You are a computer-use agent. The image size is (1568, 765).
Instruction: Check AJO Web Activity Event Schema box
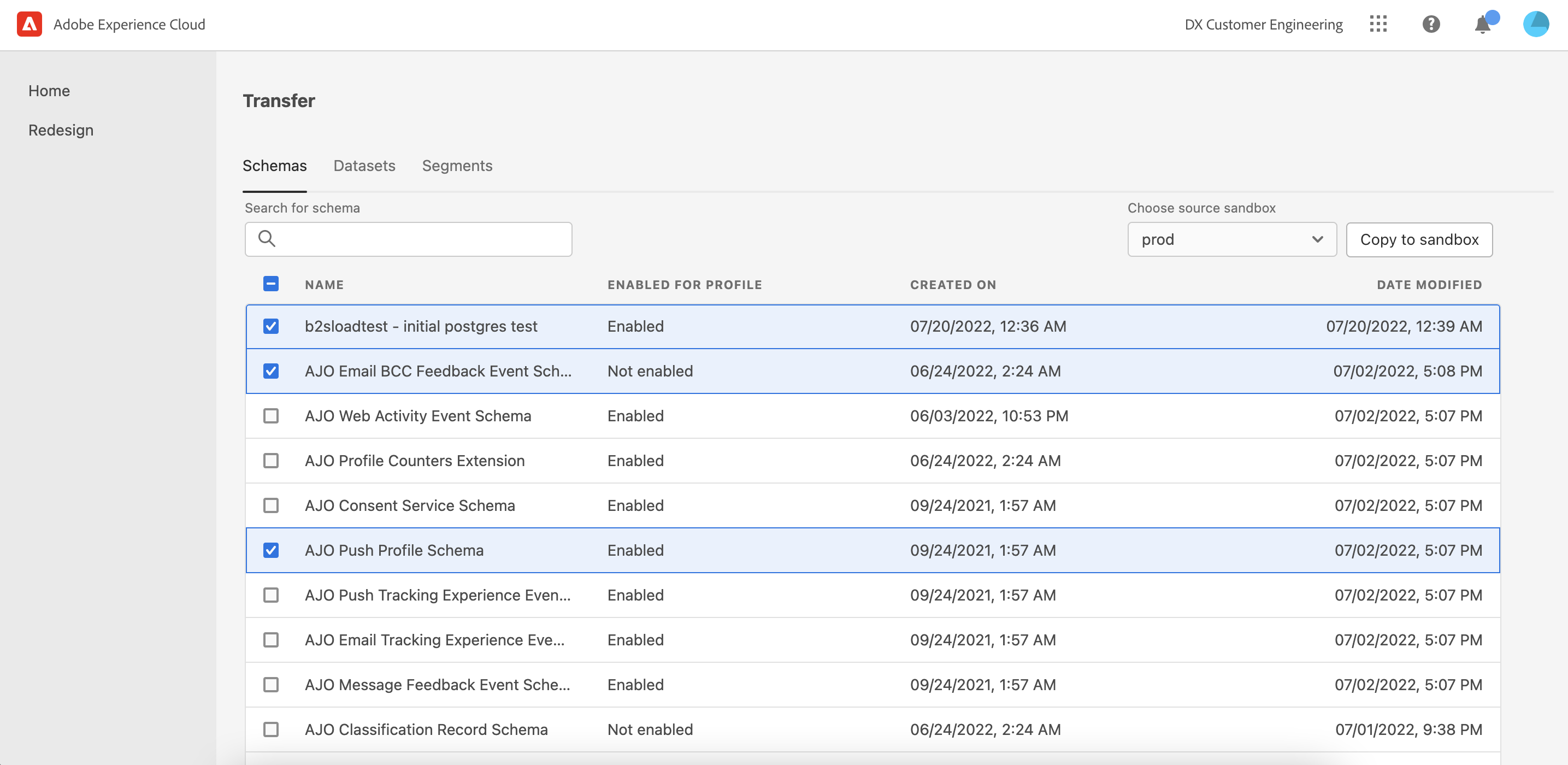tap(271, 416)
